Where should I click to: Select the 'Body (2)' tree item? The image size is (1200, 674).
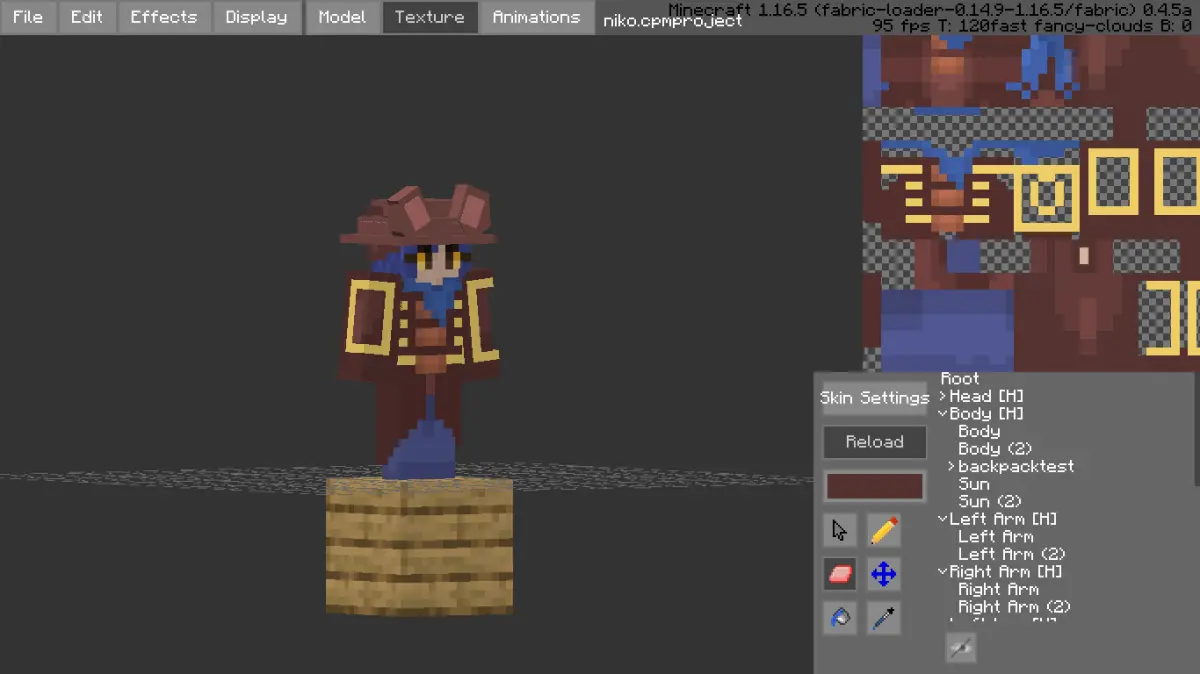pyautogui.click(x=995, y=449)
